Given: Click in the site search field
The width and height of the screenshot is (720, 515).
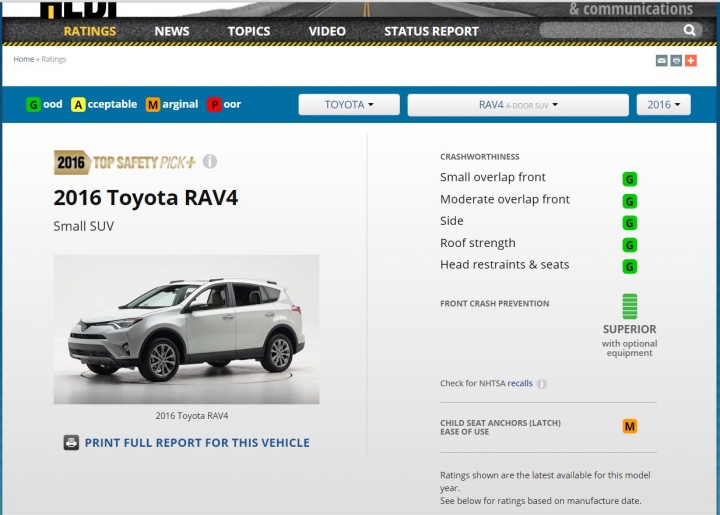Looking at the screenshot, I should coord(611,30).
